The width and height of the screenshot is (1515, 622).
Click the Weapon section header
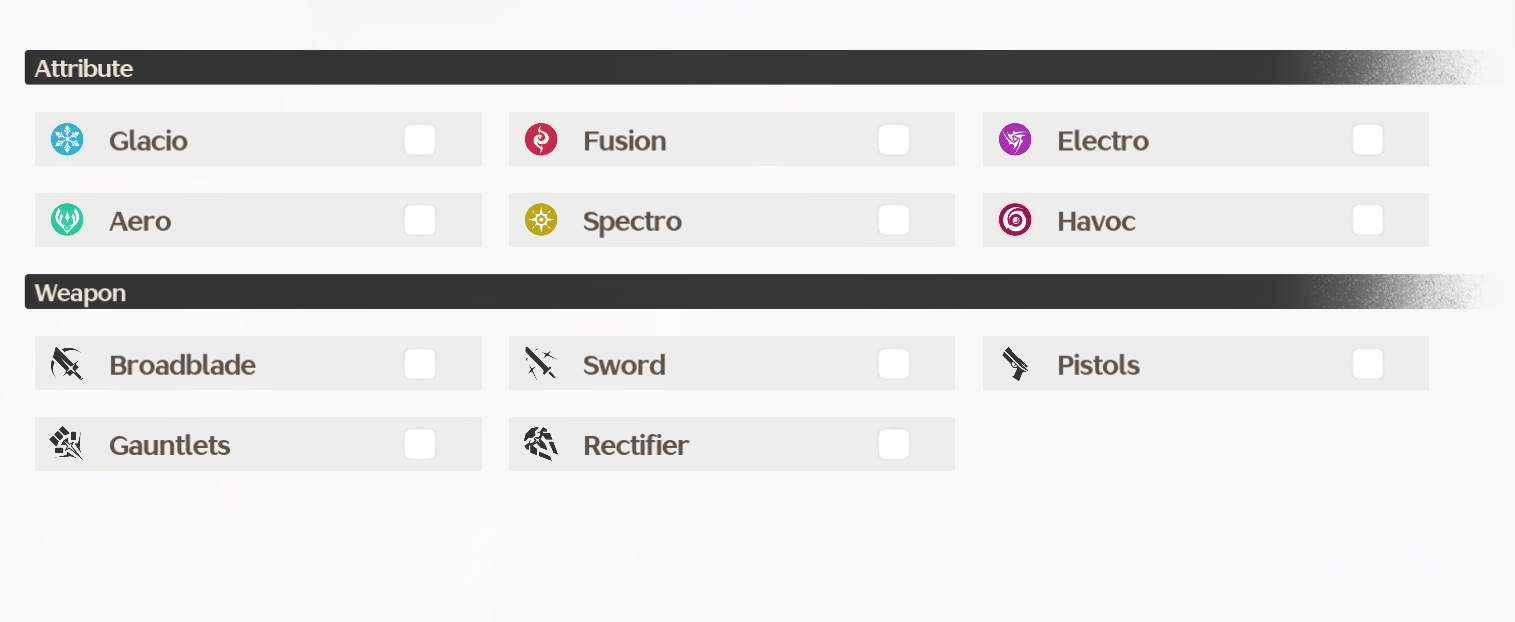click(80, 293)
